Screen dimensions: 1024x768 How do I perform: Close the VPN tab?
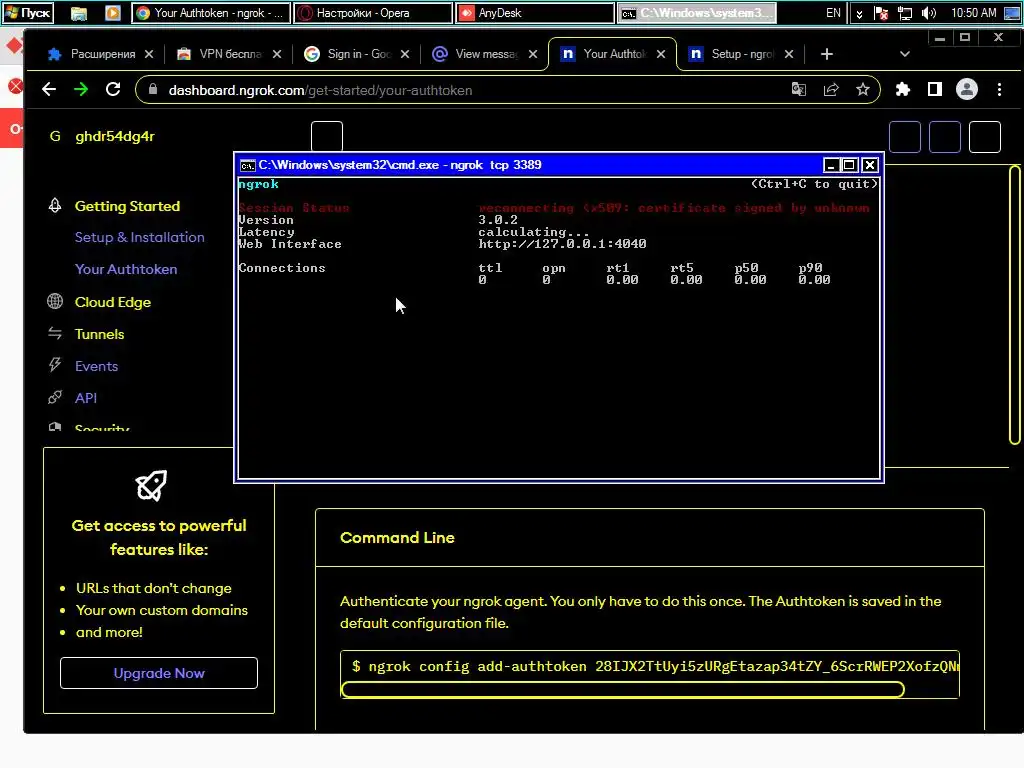tap(277, 54)
